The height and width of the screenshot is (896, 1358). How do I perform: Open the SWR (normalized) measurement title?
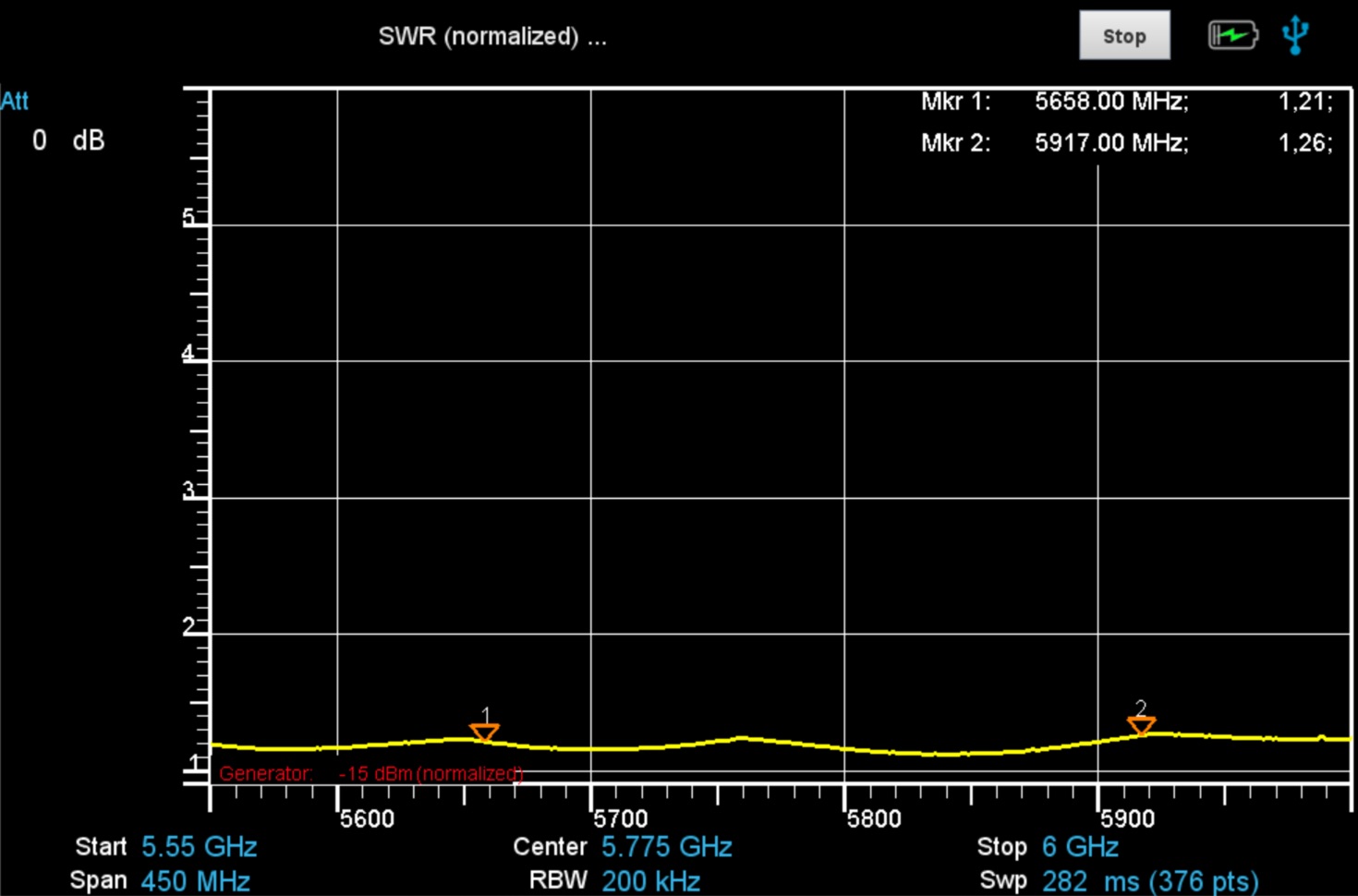click(491, 37)
